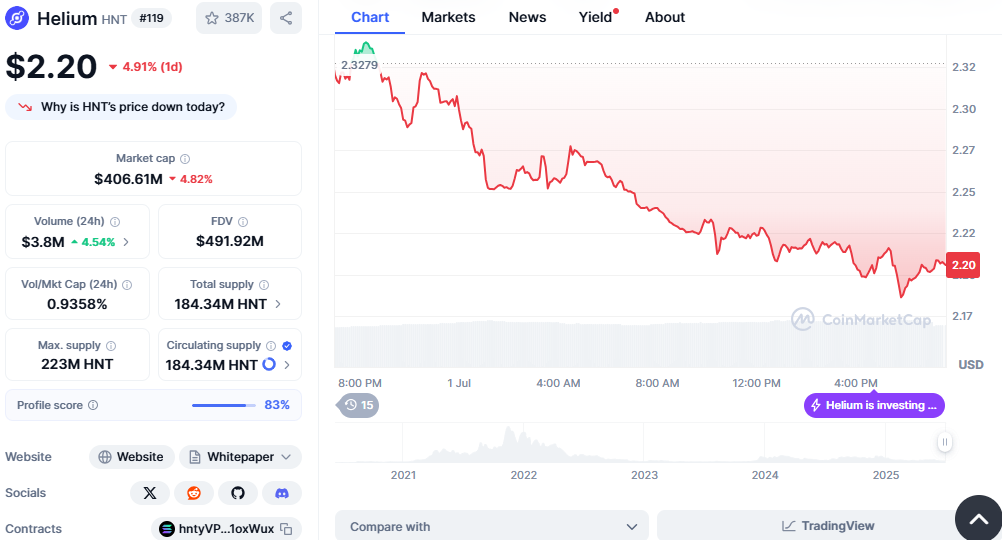Open the Whitepaper dropdown
The height and width of the screenshot is (540, 1002).
tap(240, 457)
